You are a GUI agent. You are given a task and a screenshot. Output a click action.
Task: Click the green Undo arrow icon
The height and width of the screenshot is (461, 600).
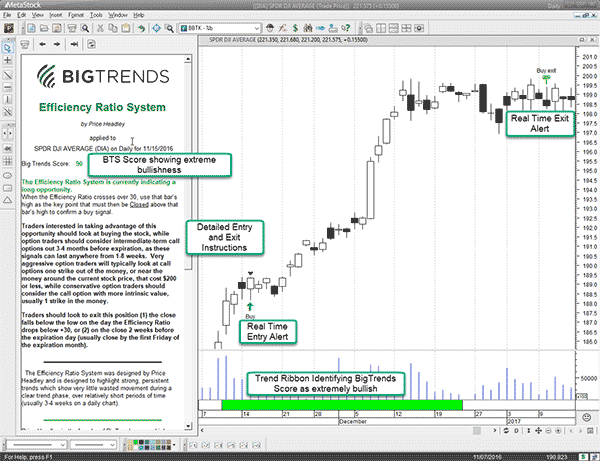[141, 28]
